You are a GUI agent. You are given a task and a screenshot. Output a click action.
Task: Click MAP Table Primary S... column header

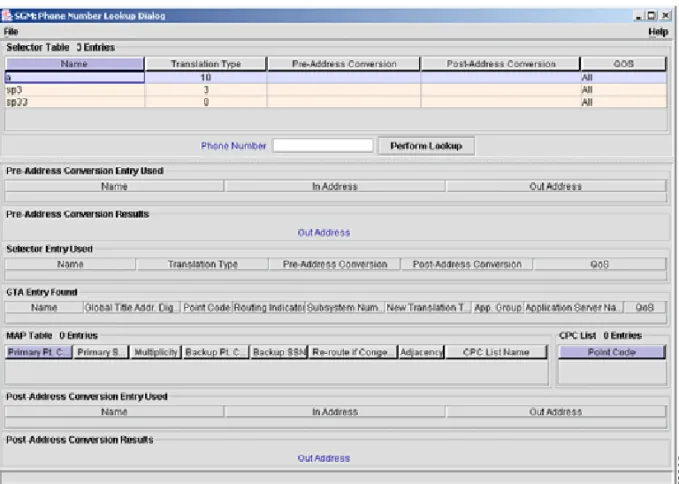pos(101,352)
